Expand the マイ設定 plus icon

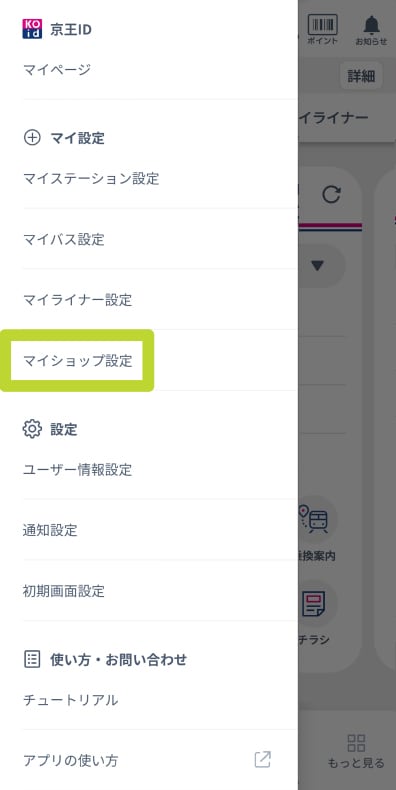32,138
